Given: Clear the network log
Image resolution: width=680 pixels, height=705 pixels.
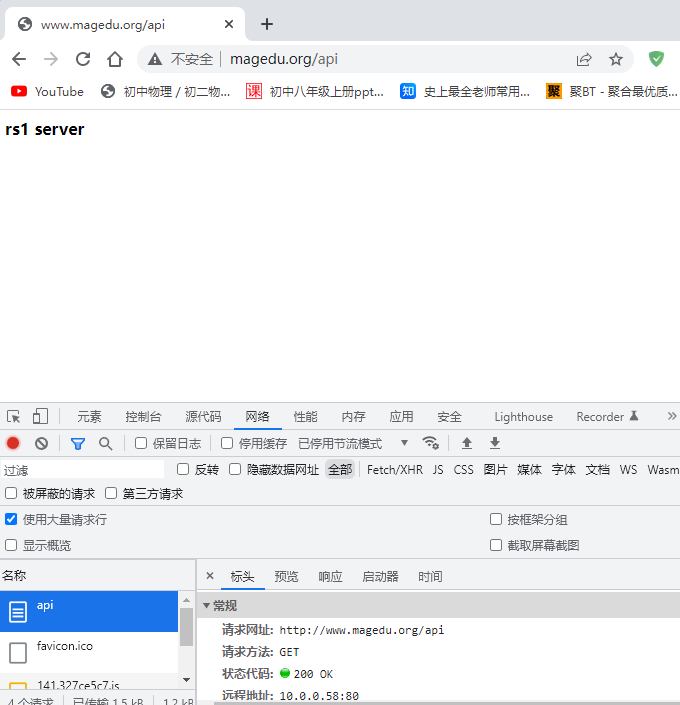Looking at the screenshot, I should 41,444.
